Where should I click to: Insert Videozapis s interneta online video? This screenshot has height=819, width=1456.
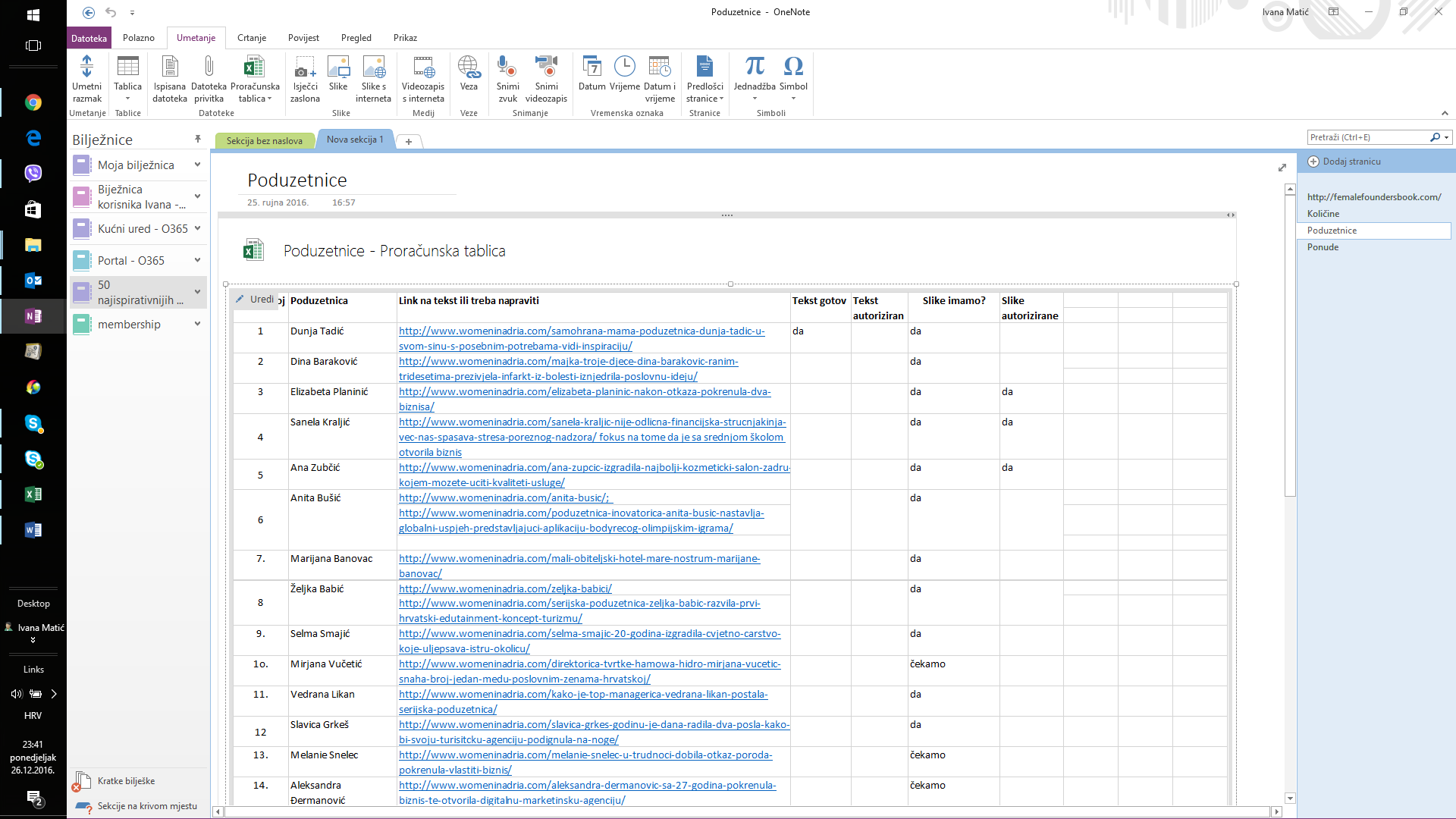pos(423,79)
